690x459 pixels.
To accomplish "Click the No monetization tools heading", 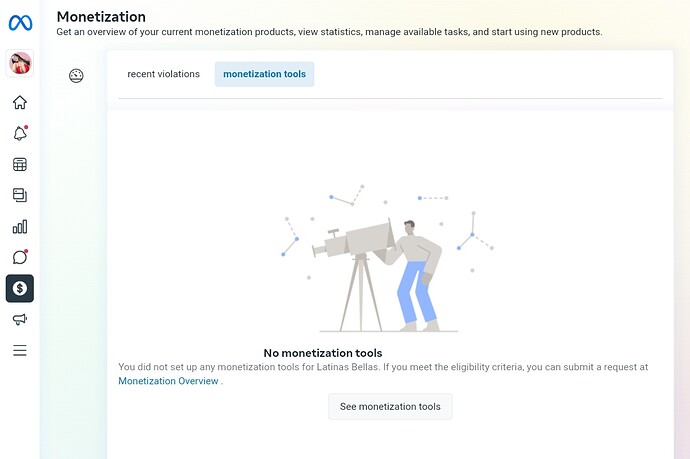I will click(x=323, y=353).
